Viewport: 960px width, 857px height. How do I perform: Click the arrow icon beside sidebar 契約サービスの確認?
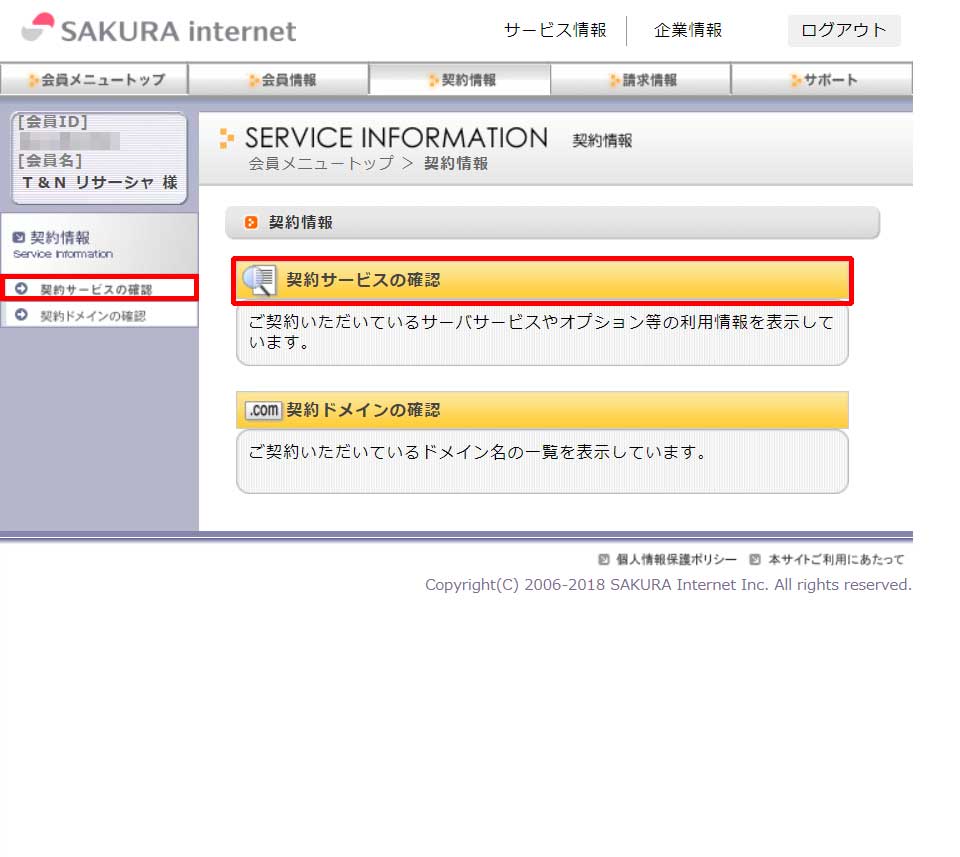(21, 289)
